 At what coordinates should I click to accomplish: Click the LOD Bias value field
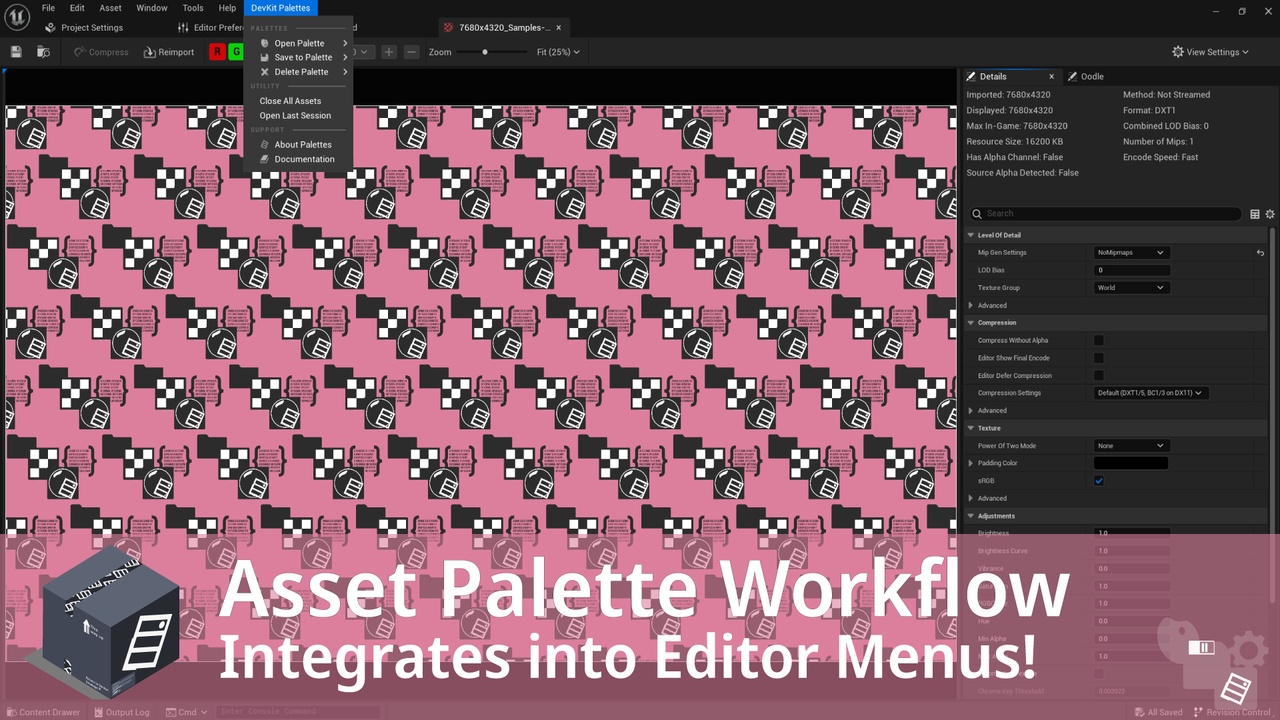(x=1131, y=270)
